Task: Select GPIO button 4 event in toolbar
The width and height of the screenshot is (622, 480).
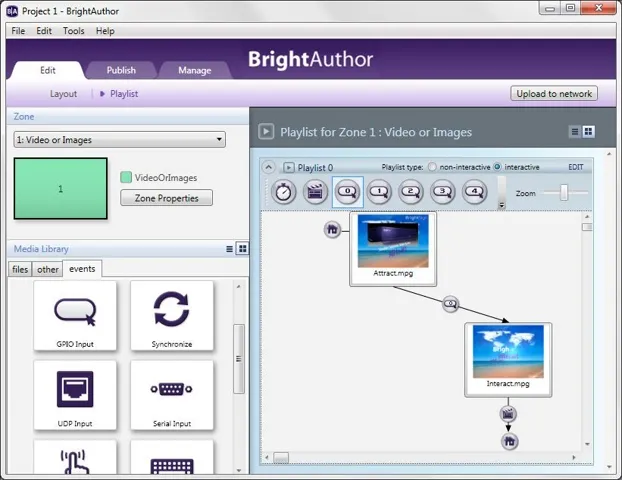Action: (474, 192)
